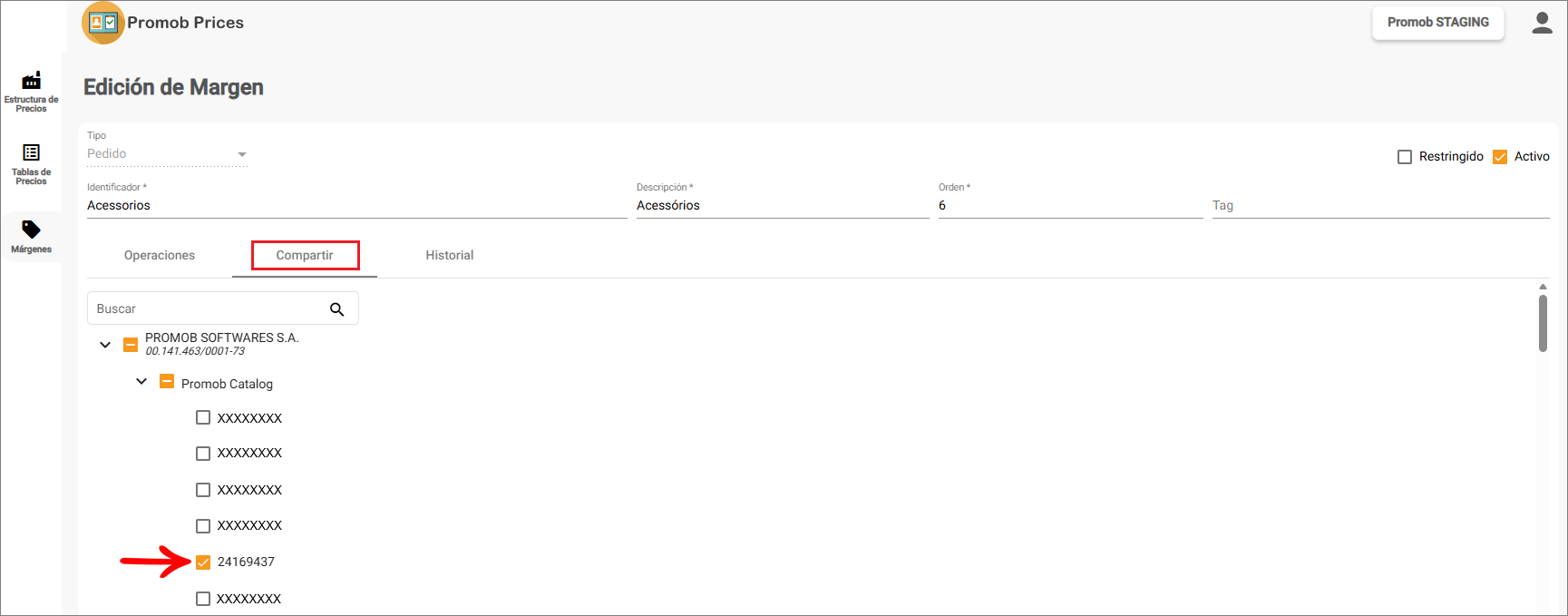The width and height of the screenshot is (1568, 616).
Task: Check first XXXXXXXX item under Promob Catalog
Action: point(203,418)
